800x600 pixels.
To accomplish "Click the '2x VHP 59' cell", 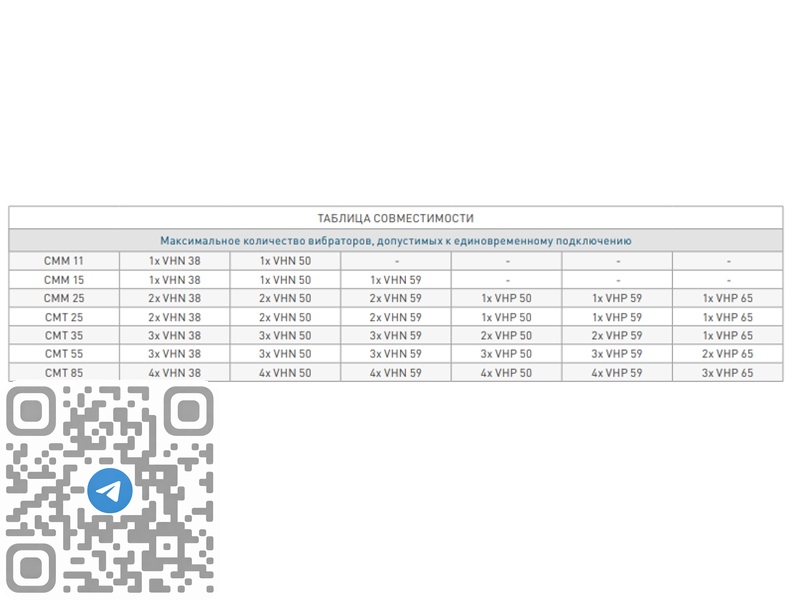I will (616, 335).
